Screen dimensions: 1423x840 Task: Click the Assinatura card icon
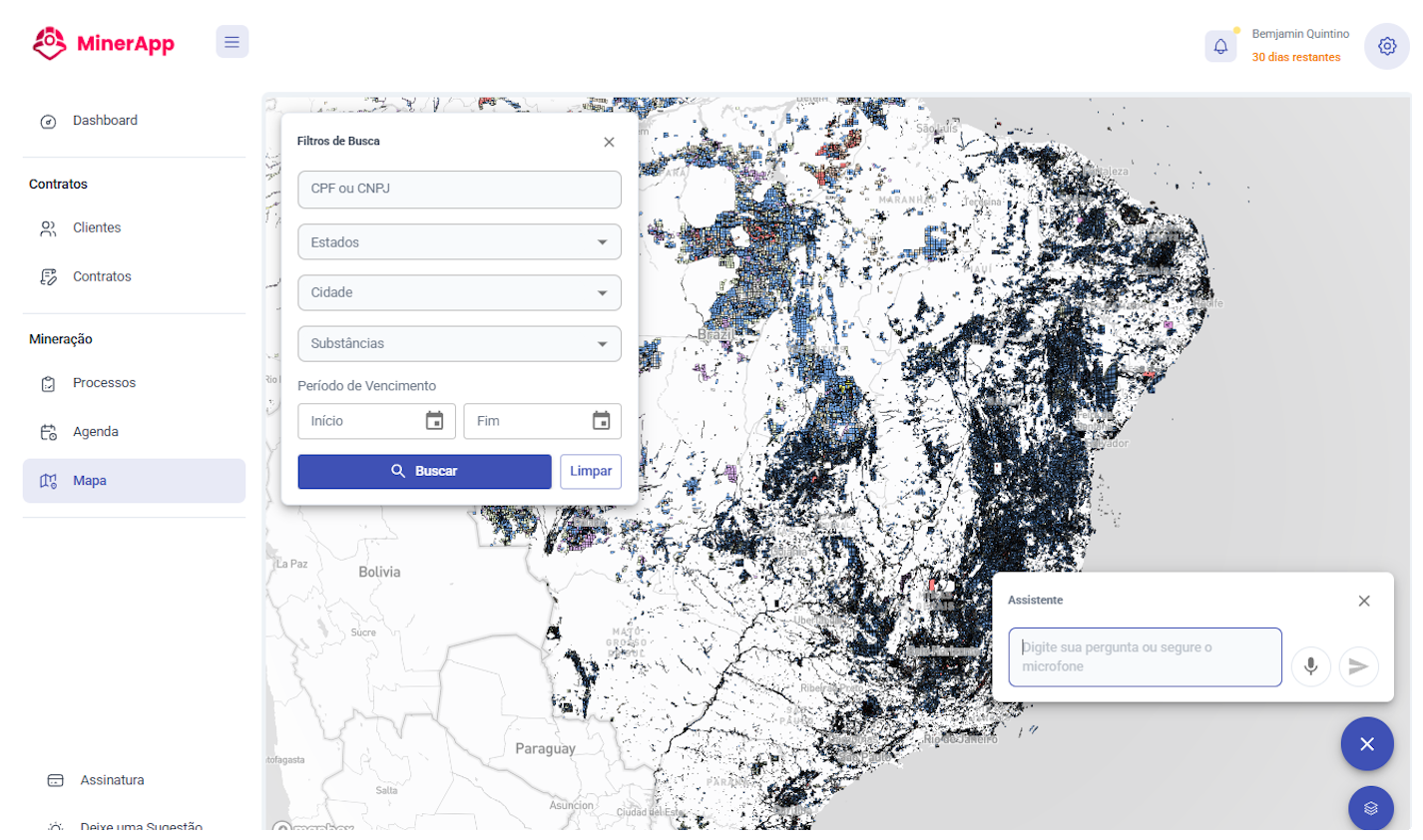56,780
